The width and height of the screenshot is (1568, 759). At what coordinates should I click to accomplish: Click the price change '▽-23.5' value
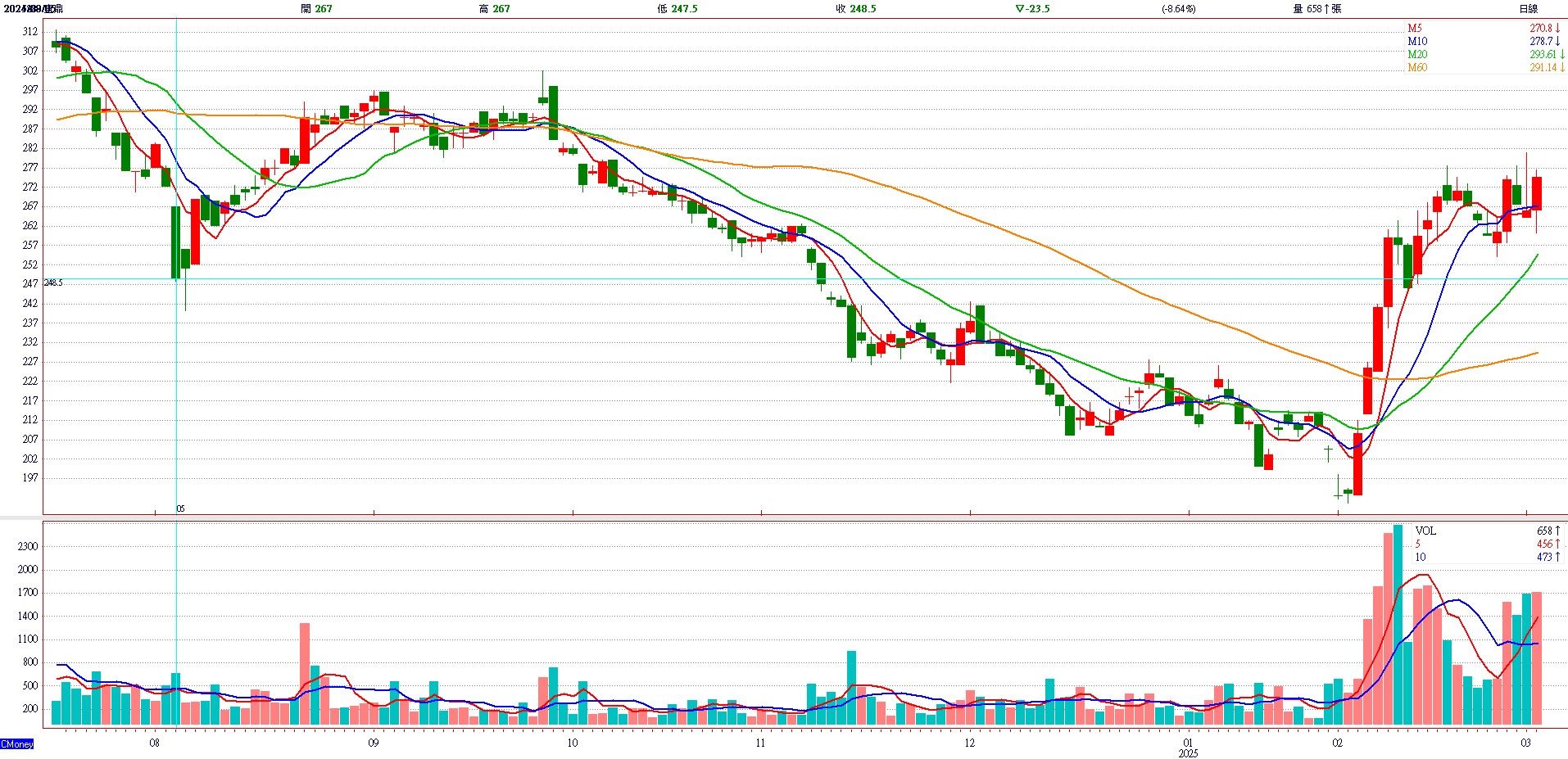pyautogui.click(x=1032, y=9)
